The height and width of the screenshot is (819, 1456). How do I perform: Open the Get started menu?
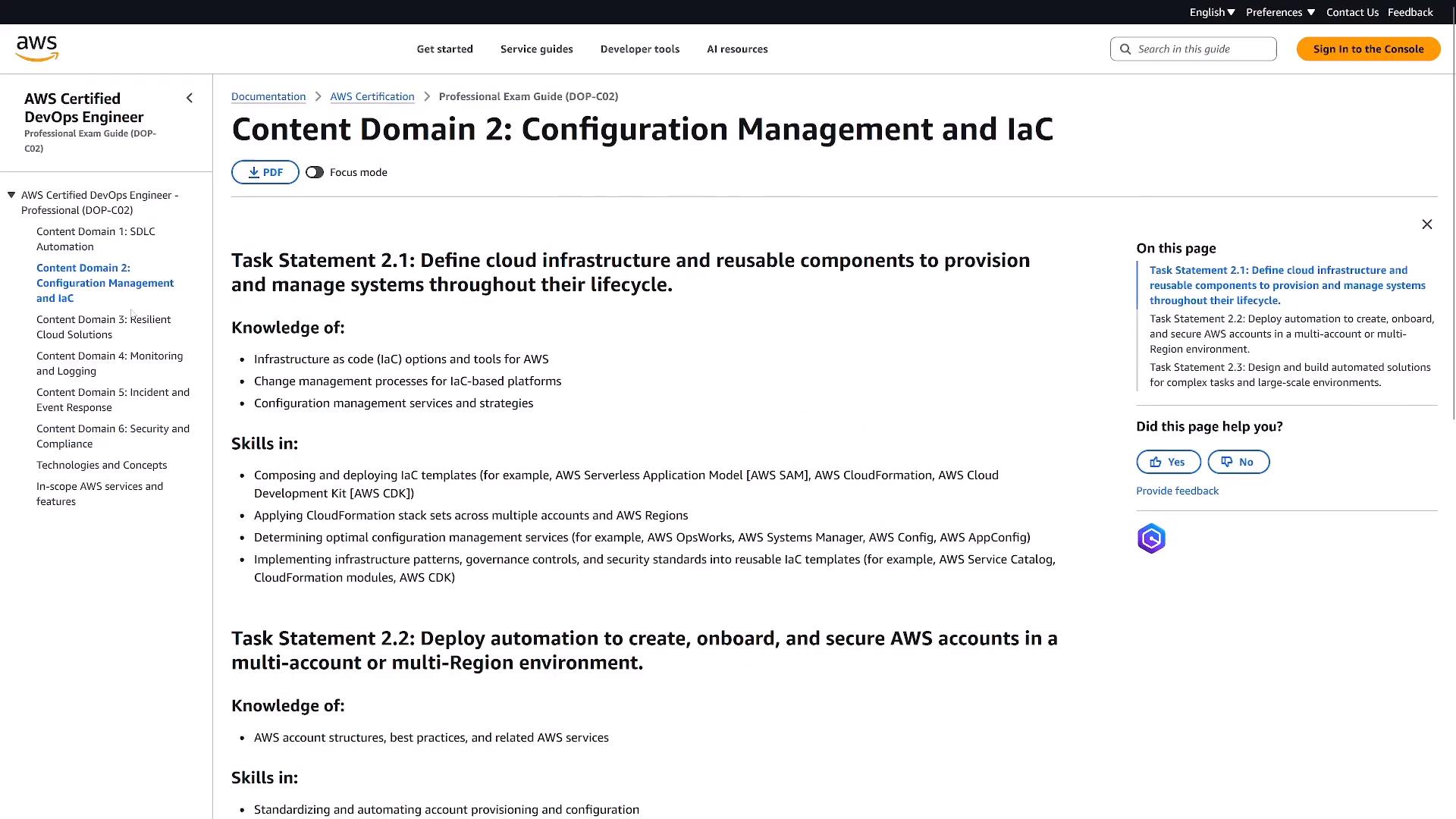point(444,49)
